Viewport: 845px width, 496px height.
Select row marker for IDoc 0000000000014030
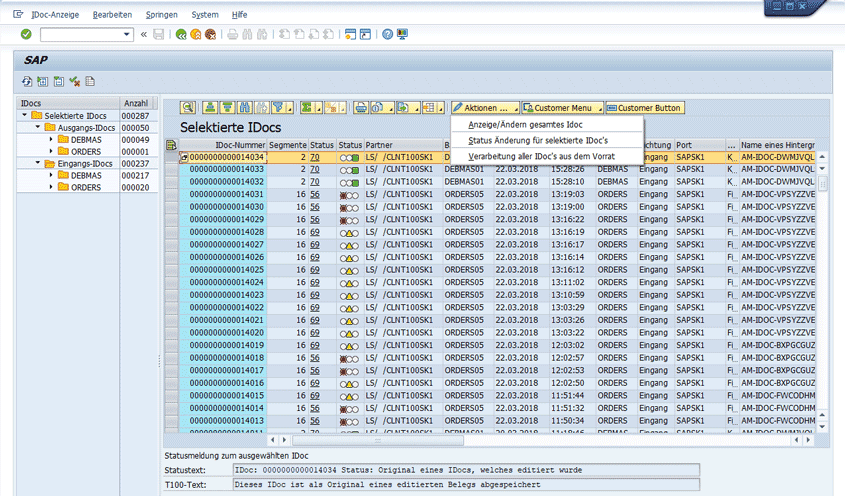171,207
